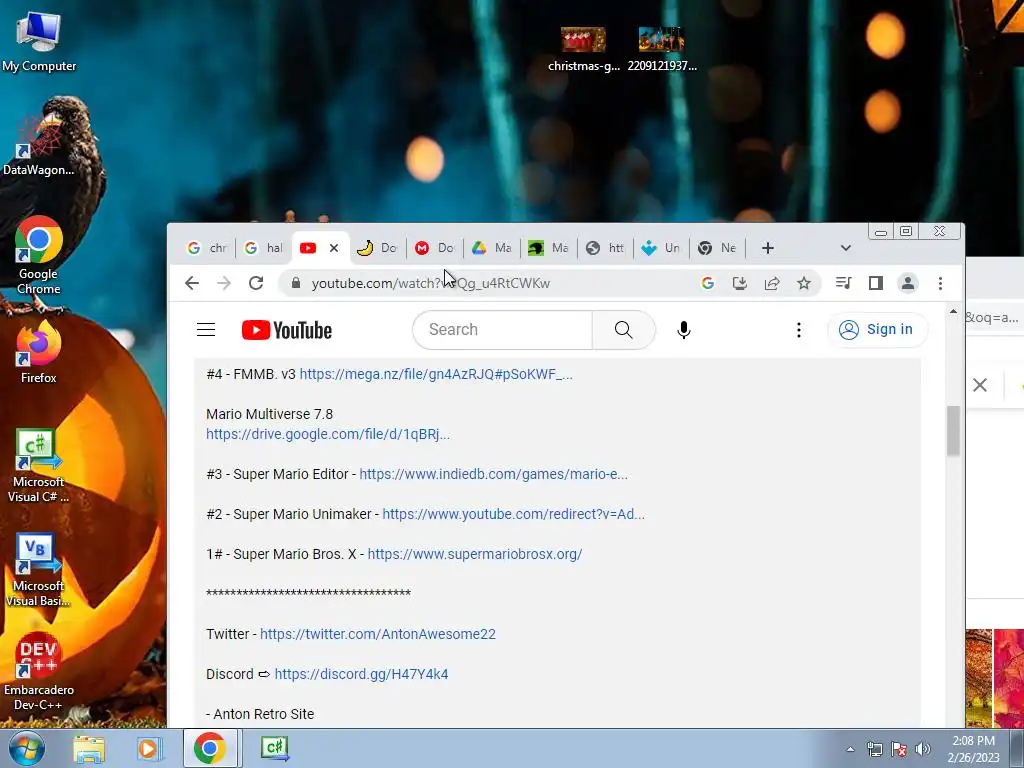1024x768 pixels.
Task: Switch to the Google 'hal' tab
Action: [x=264, y=248]
